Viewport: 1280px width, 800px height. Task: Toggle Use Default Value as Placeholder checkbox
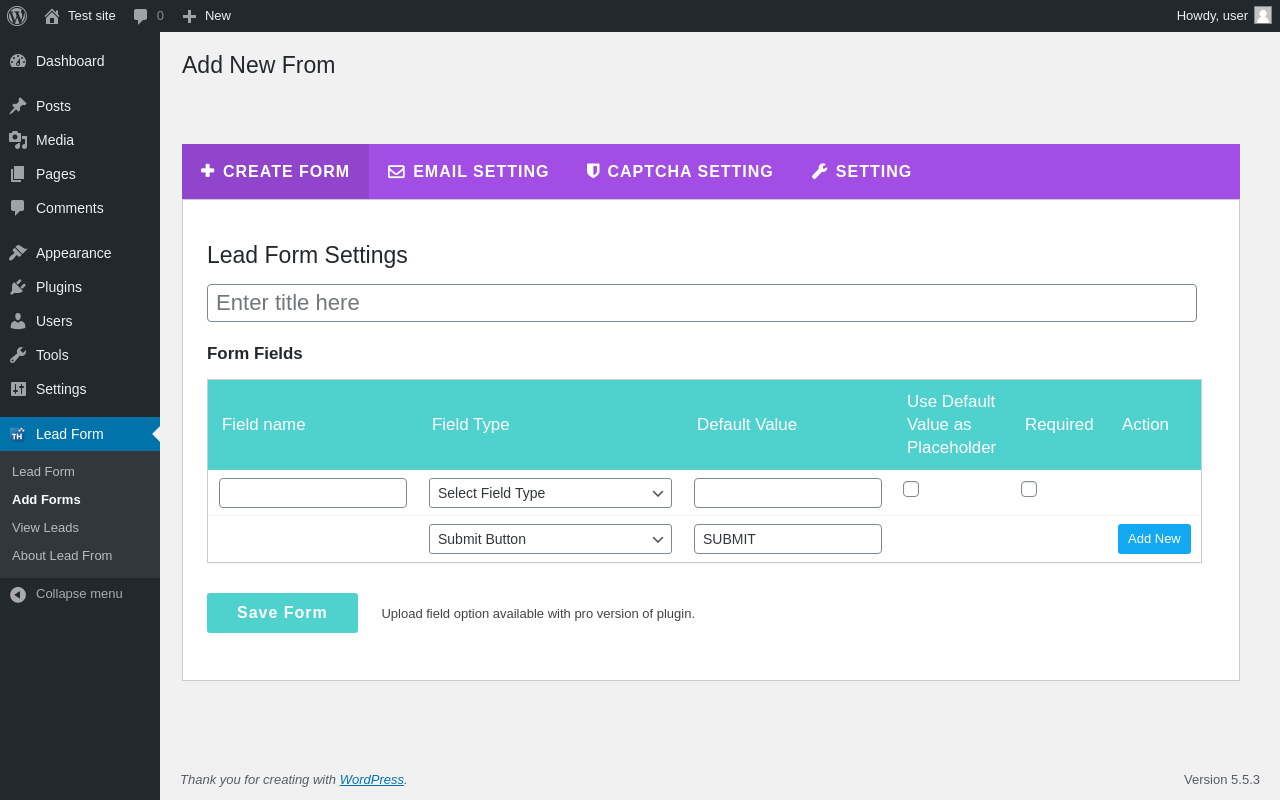click(x=911, y=489)
